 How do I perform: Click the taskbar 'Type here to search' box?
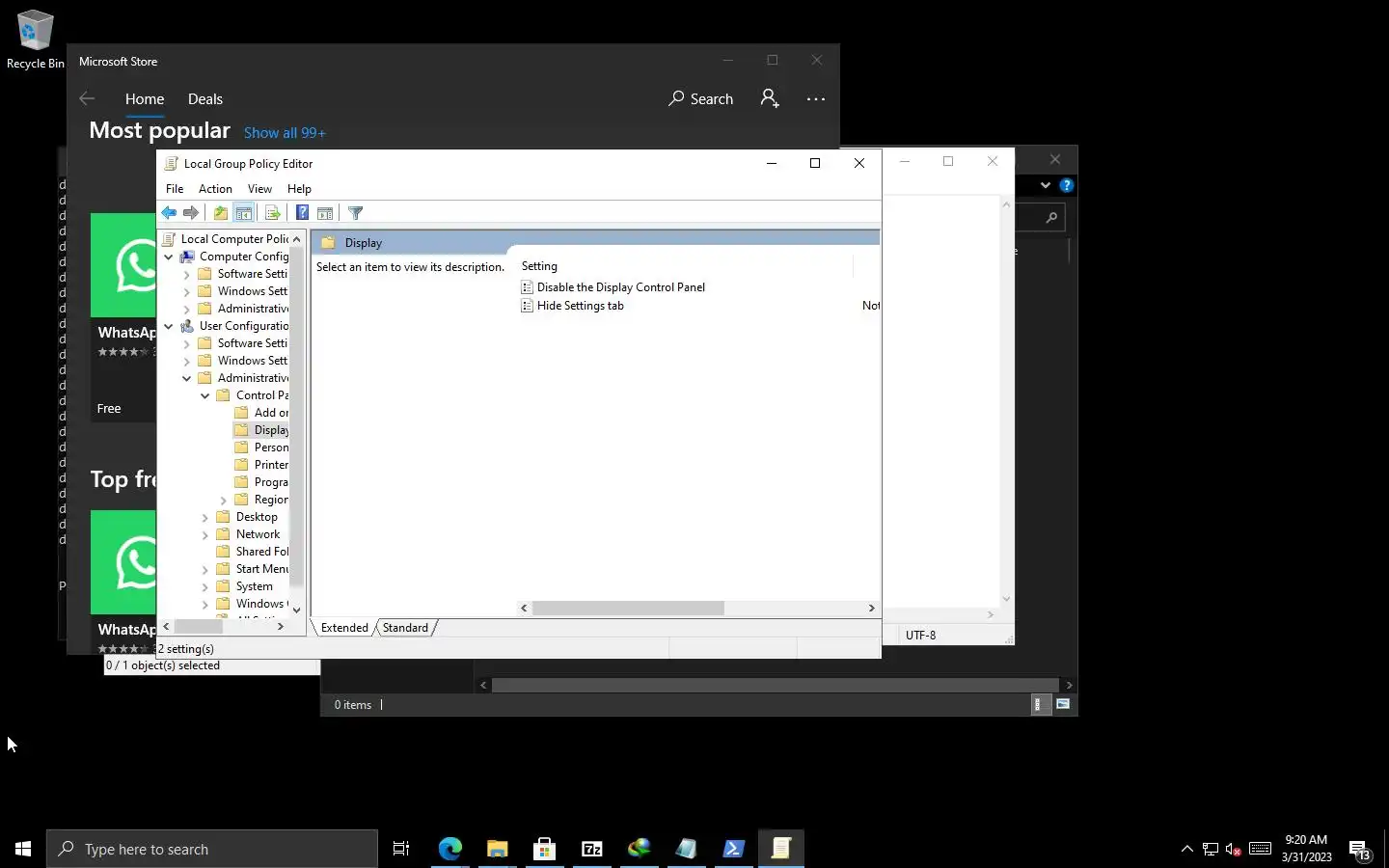coord(212,849)
